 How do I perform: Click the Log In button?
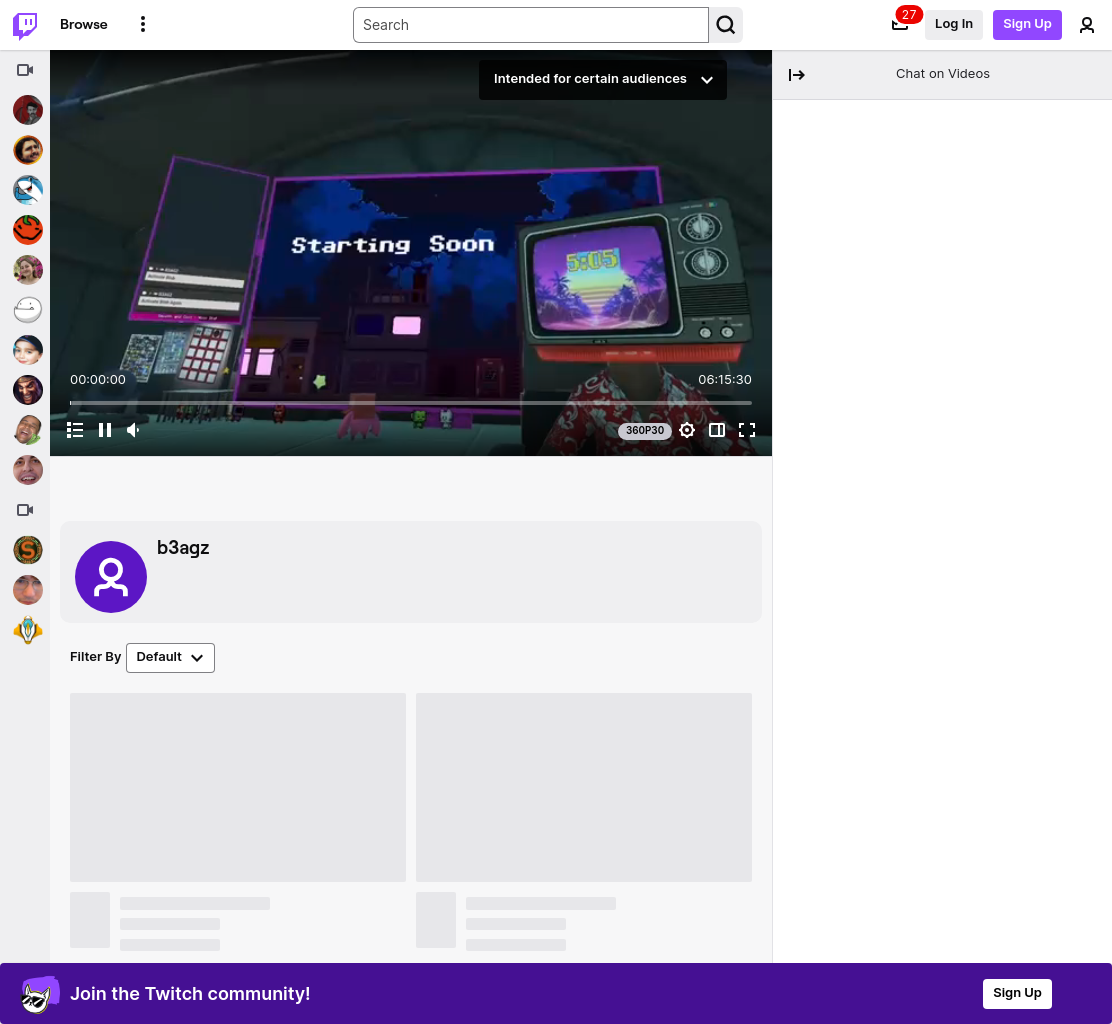pos(953,25)
